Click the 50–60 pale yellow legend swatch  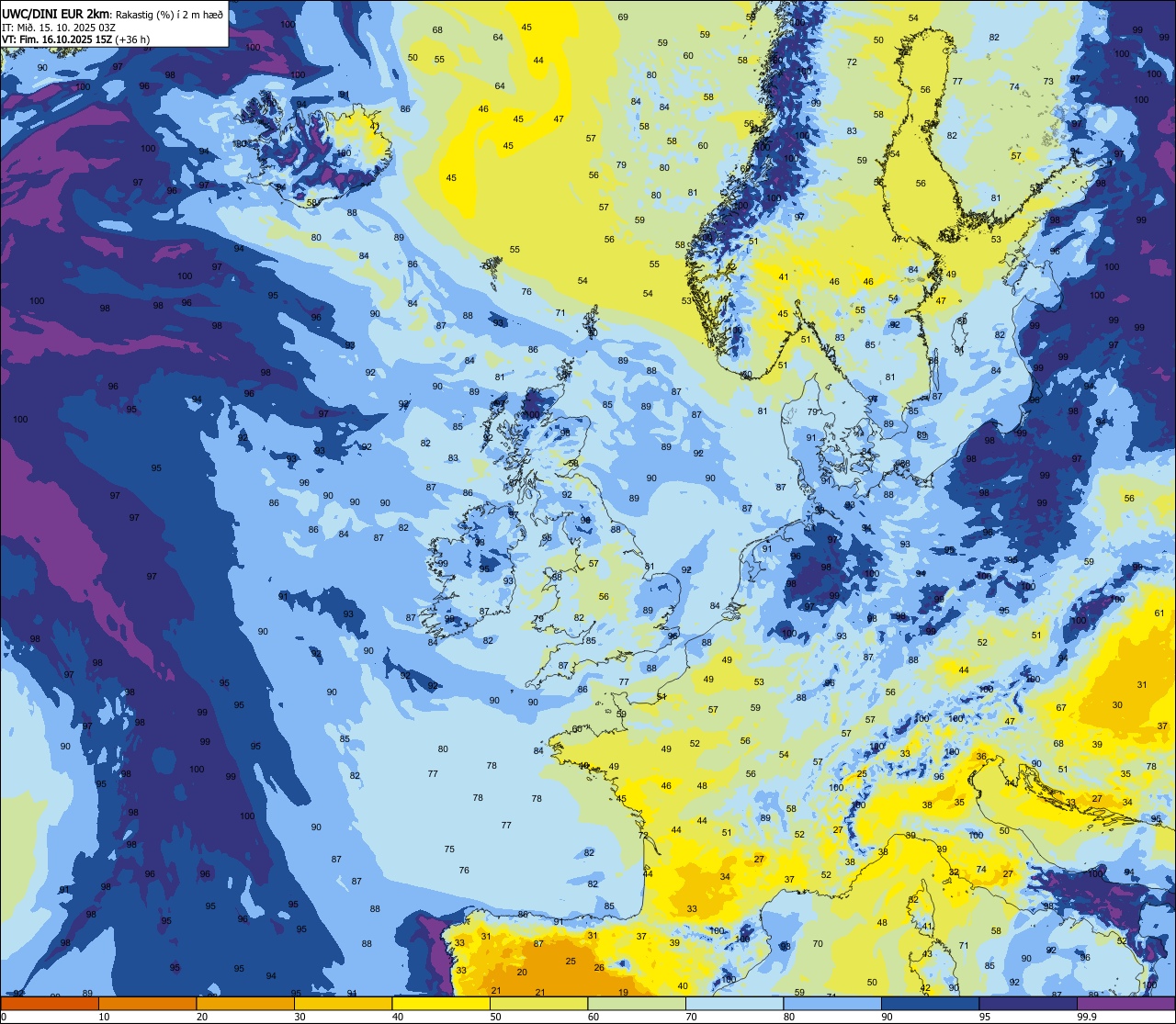538,1003
